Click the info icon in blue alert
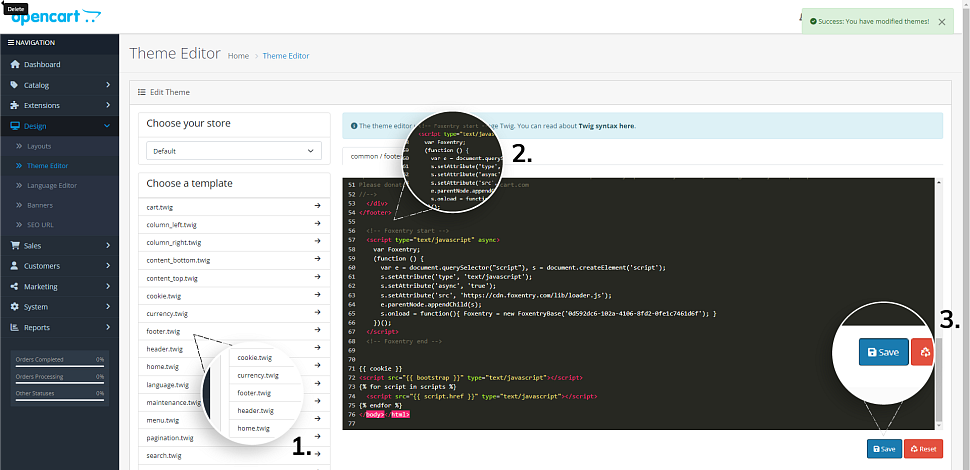Screen dimensions: 970x470 pyautogui.click(x=354, y=126)
